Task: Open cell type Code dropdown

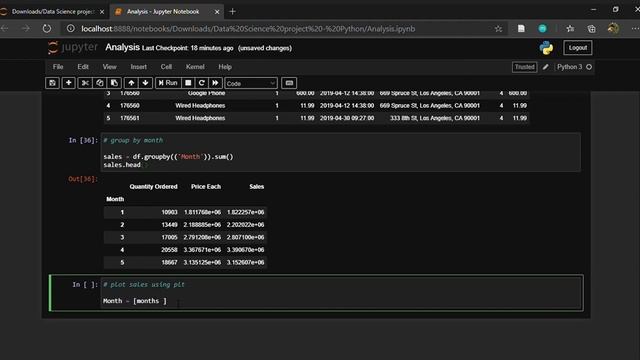Action: pos(251,84)
